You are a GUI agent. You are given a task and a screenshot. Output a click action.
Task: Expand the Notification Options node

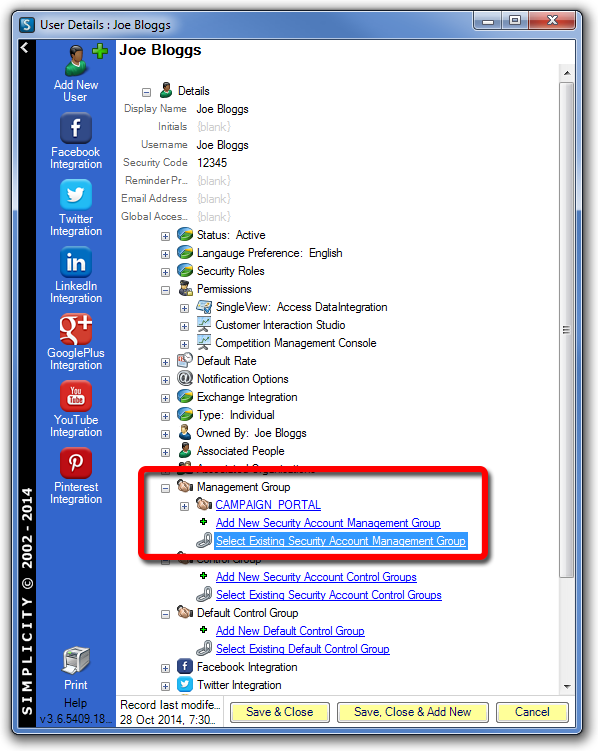pyautogui.click(x=165, y=380)
